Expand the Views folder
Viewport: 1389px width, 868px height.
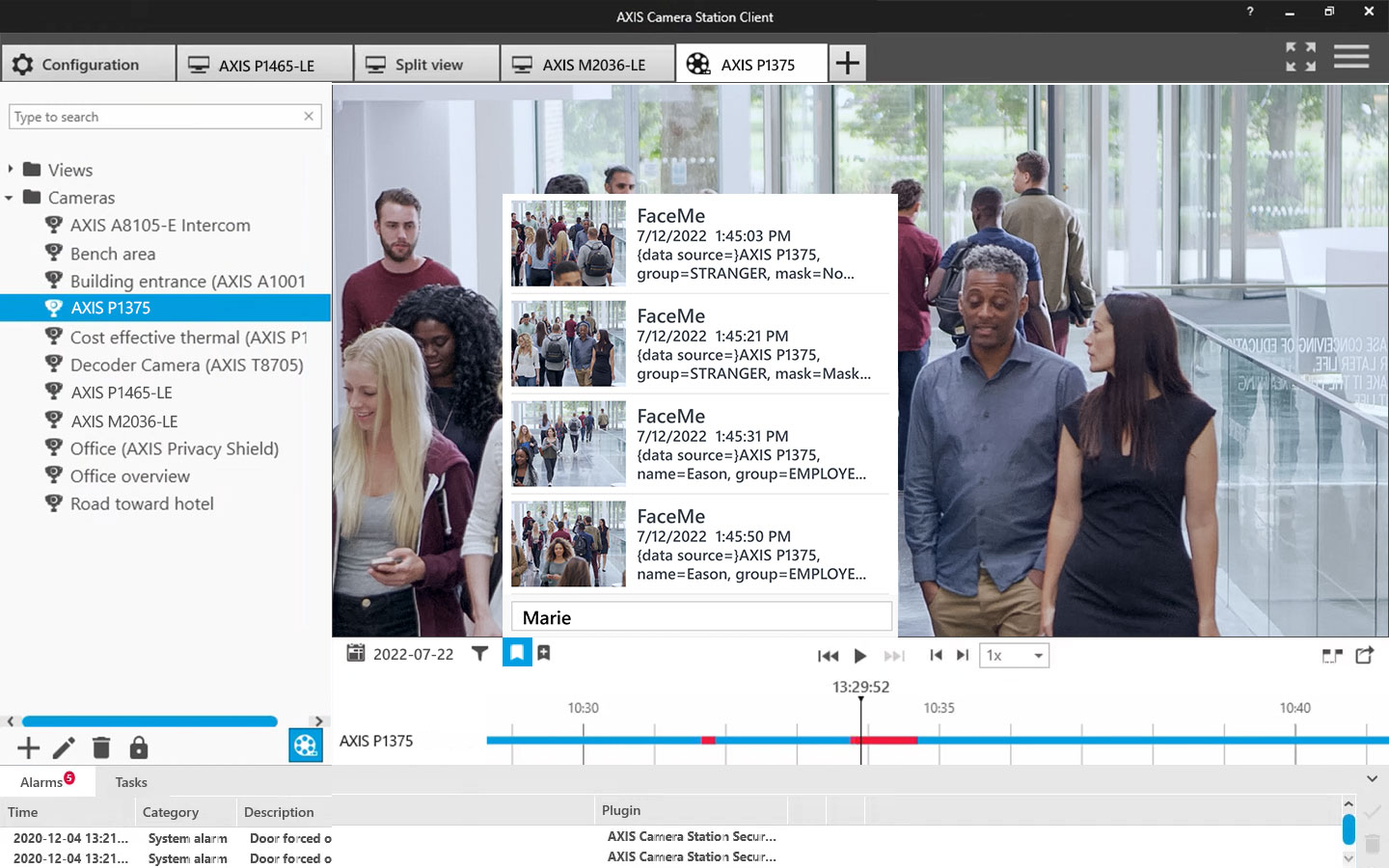[11, 170]
